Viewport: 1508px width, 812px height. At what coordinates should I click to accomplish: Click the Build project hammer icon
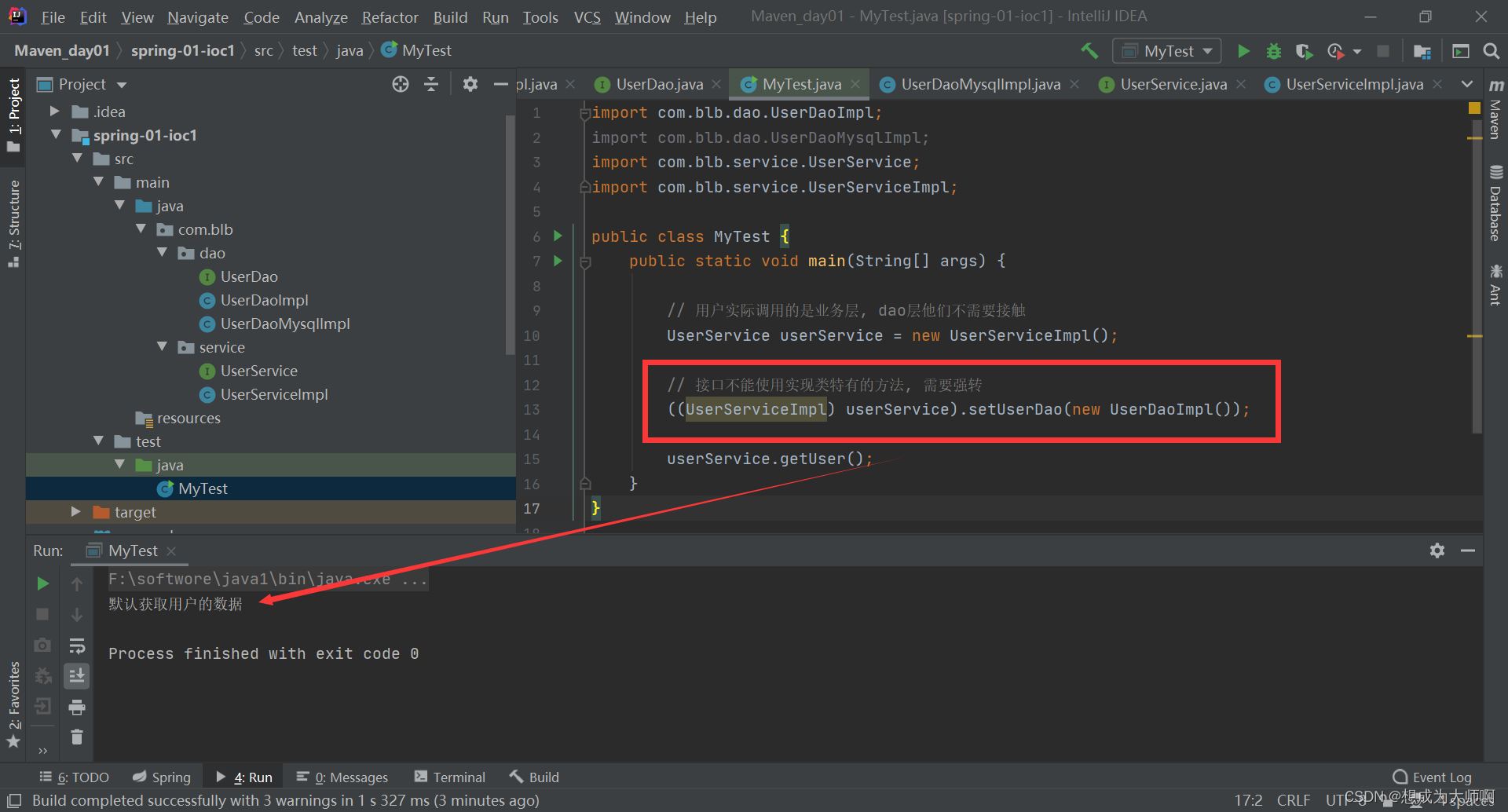(x=1089, y=51)
